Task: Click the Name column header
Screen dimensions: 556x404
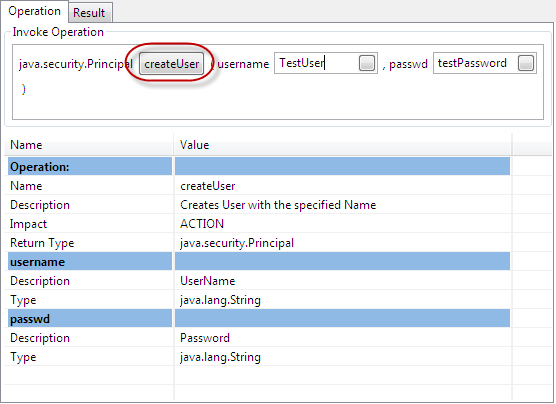Action: point(89,145)
